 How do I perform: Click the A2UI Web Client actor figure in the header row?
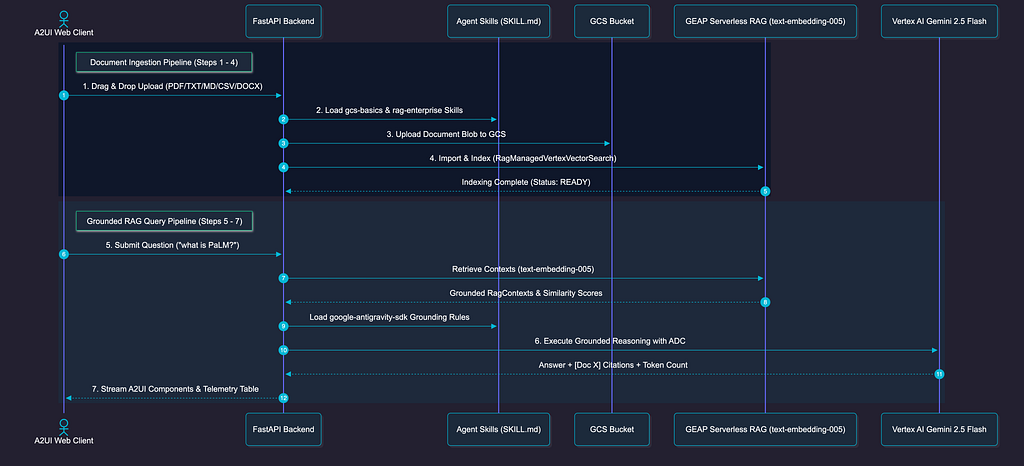(x=63, y=17)
